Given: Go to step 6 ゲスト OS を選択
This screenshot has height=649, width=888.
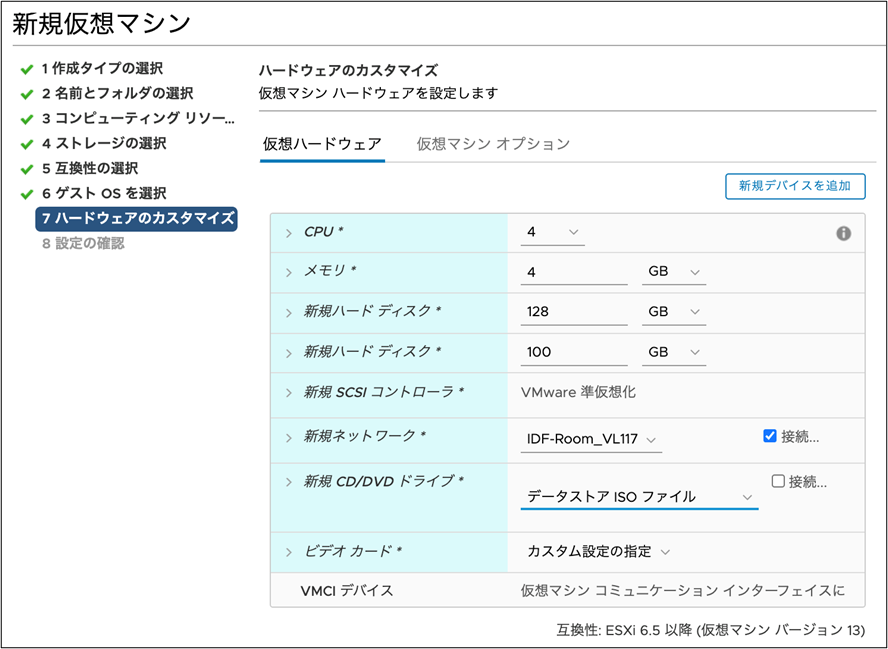Looking at the screenshot, I should (x=104, y=193).
